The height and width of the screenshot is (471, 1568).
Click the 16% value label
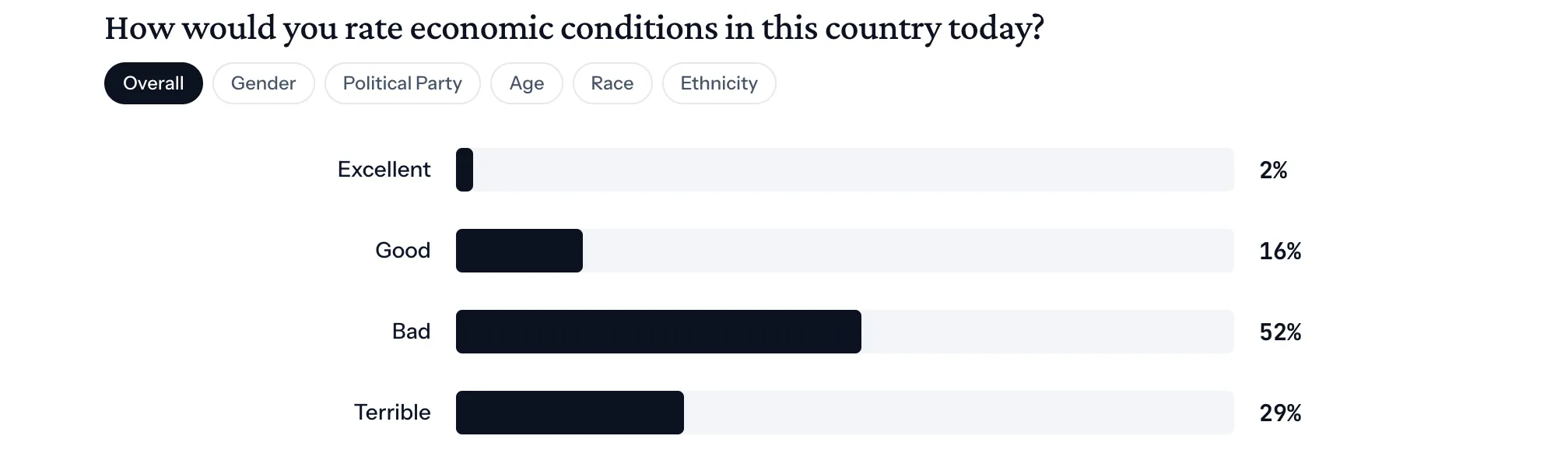pyautogui.click(x=1280, y=251)
